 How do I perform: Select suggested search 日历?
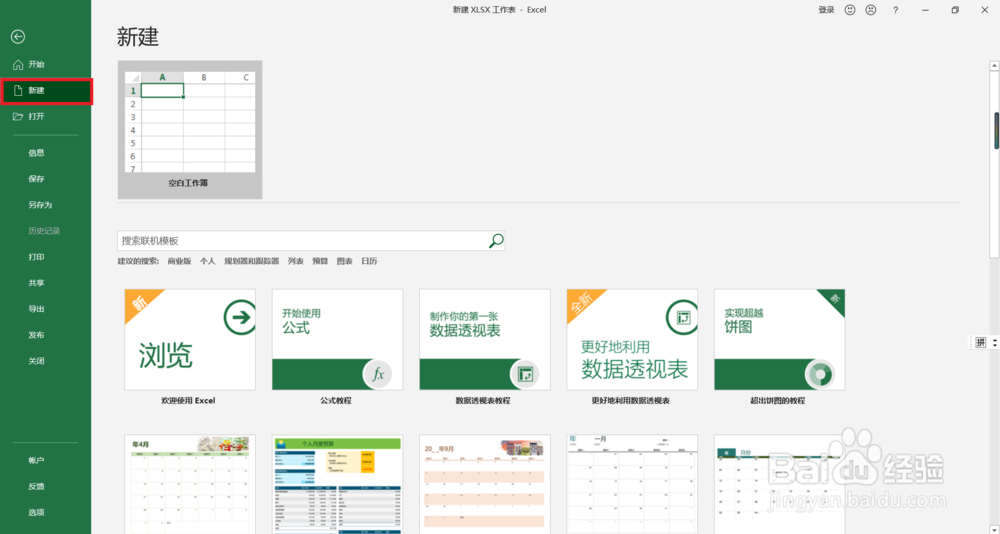coord(369,262)
